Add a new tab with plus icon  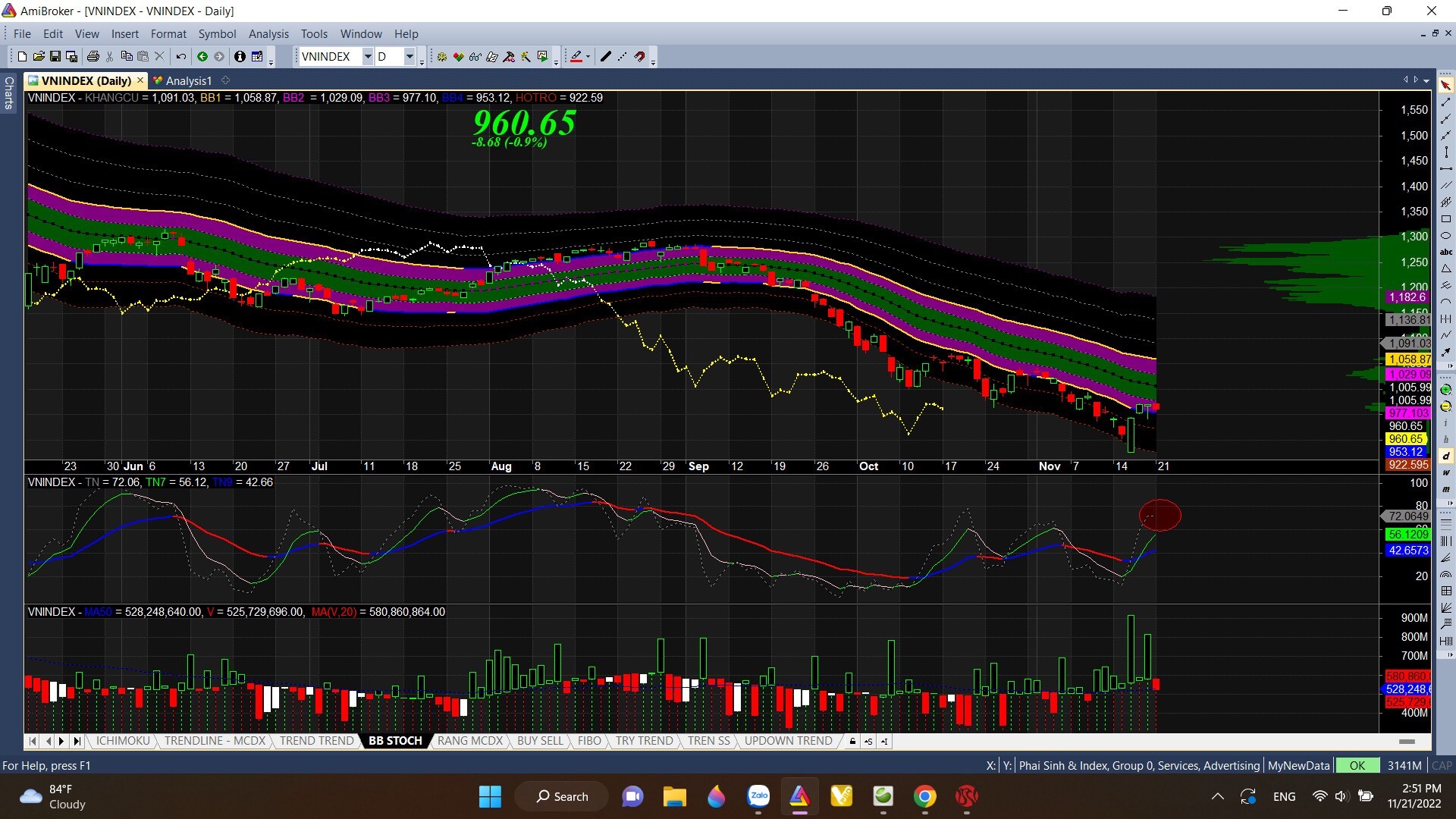pos(225,80)
